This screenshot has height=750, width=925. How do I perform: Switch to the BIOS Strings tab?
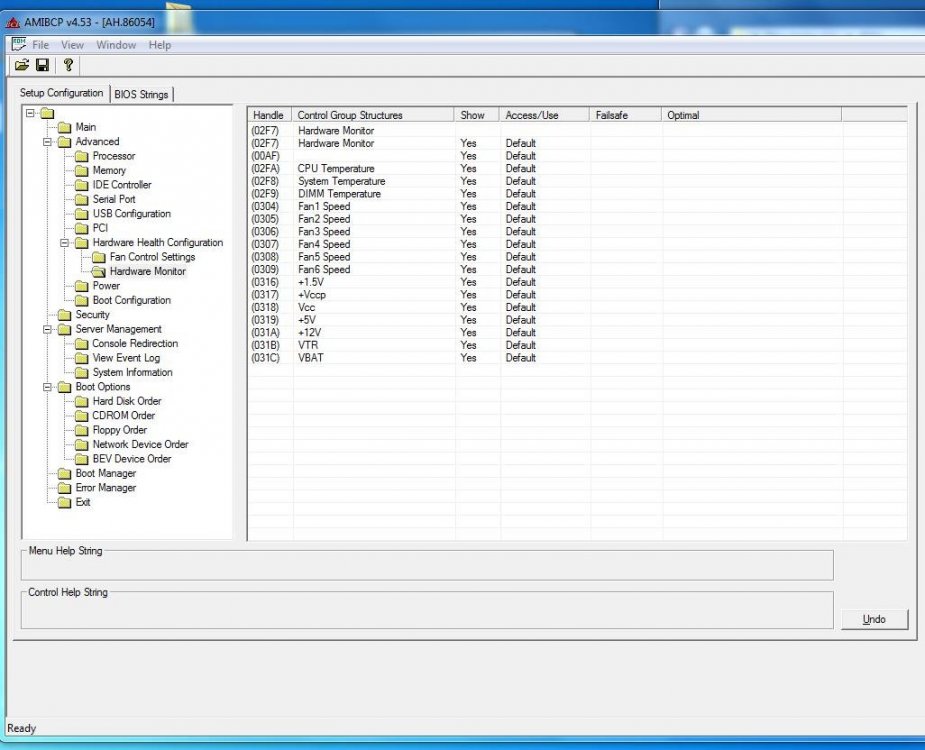(142, 94)
